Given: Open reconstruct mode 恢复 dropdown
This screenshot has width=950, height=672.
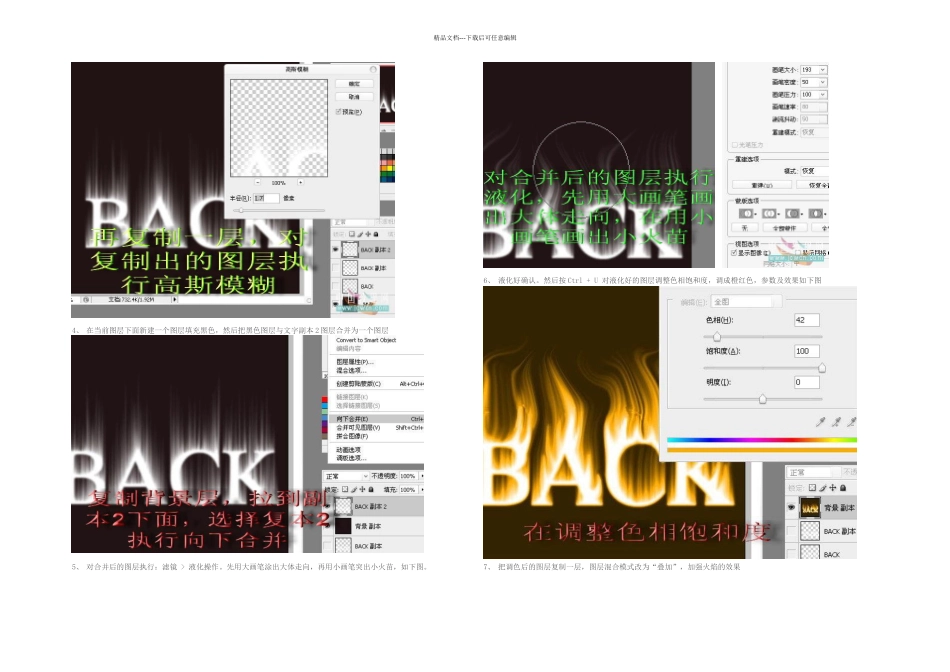Looking at the screenshot, I should click(814, 171).
